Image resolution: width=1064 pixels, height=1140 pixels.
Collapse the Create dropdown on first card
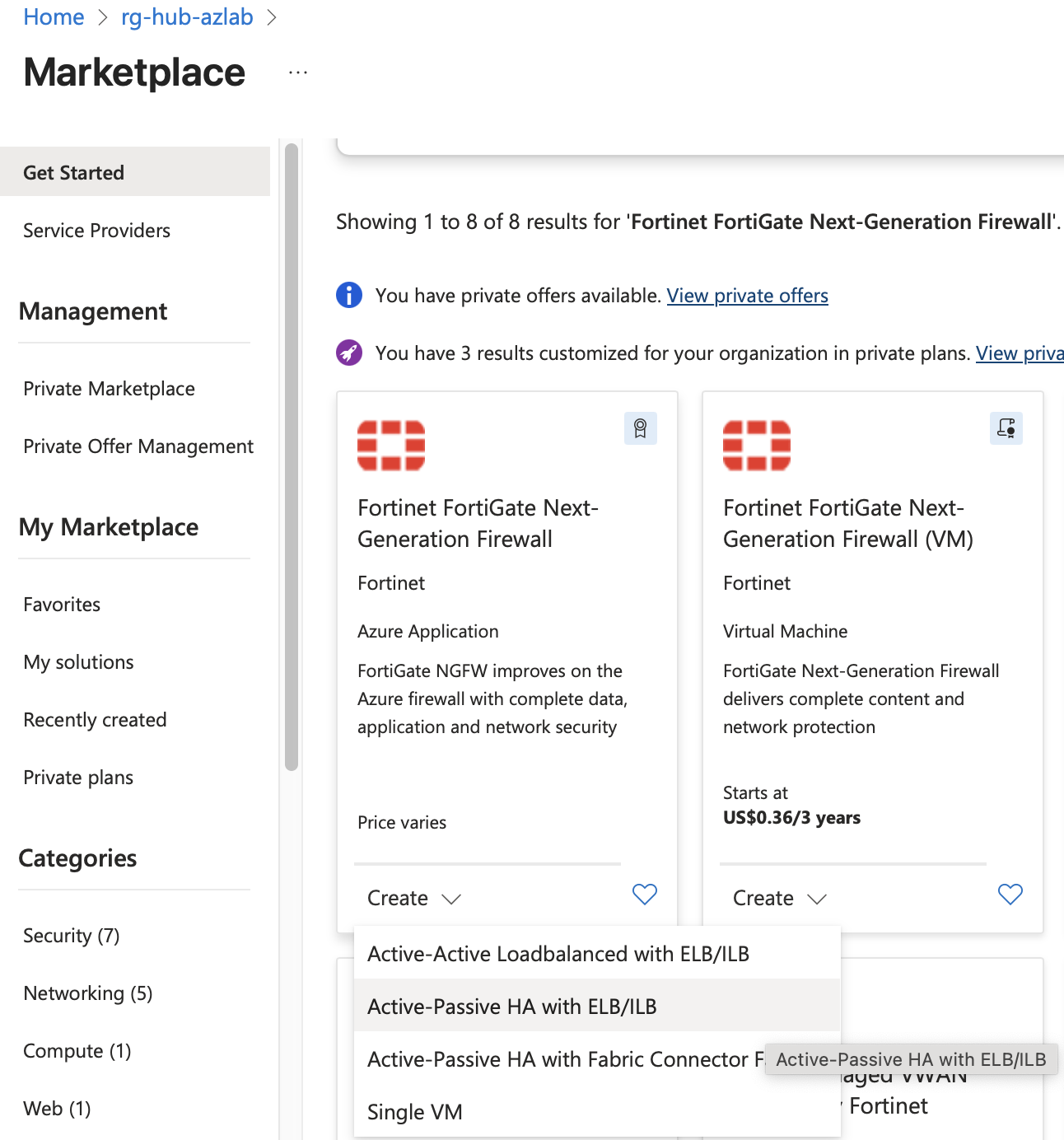(x=414, y=898)
